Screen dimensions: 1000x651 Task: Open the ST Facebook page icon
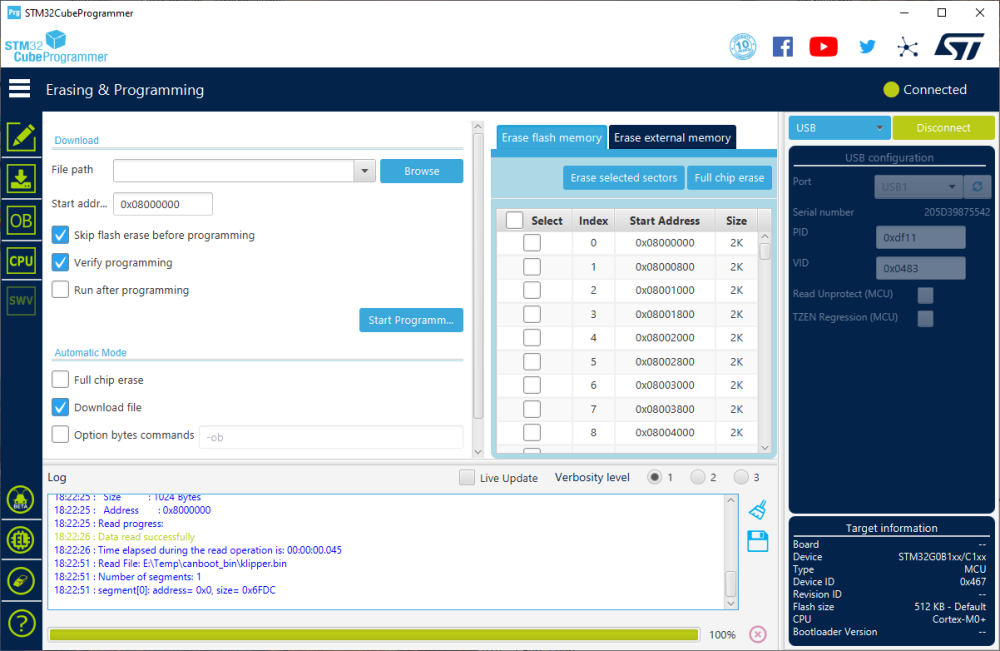(783, 47)
